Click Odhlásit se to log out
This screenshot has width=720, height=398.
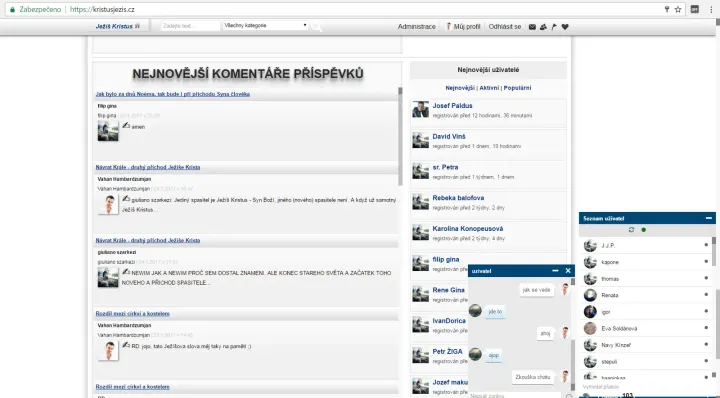tap(505, 27)
